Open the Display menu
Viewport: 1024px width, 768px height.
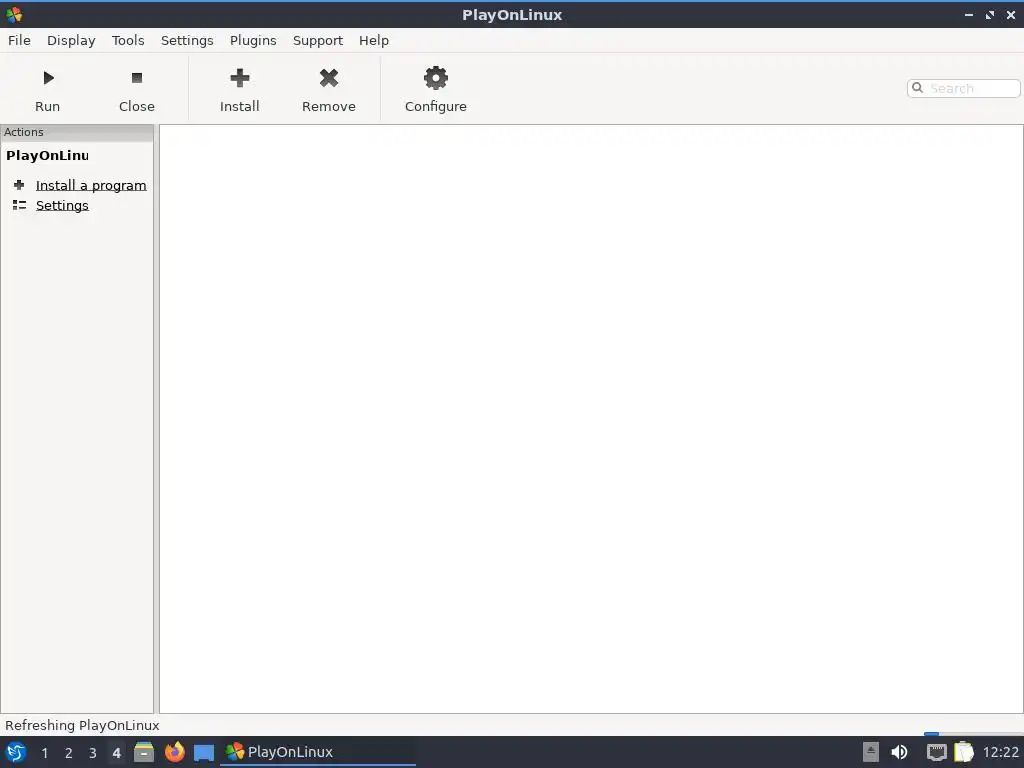[x=71, y=40]
